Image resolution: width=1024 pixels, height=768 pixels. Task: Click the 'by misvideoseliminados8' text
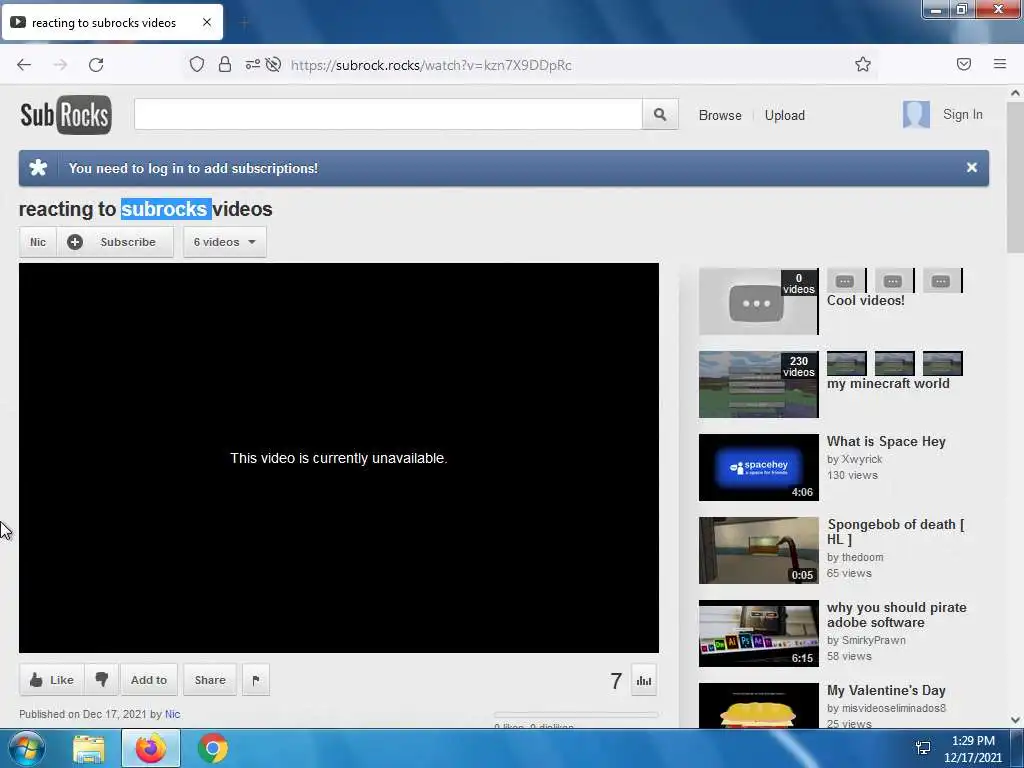[x=886, y=708]
